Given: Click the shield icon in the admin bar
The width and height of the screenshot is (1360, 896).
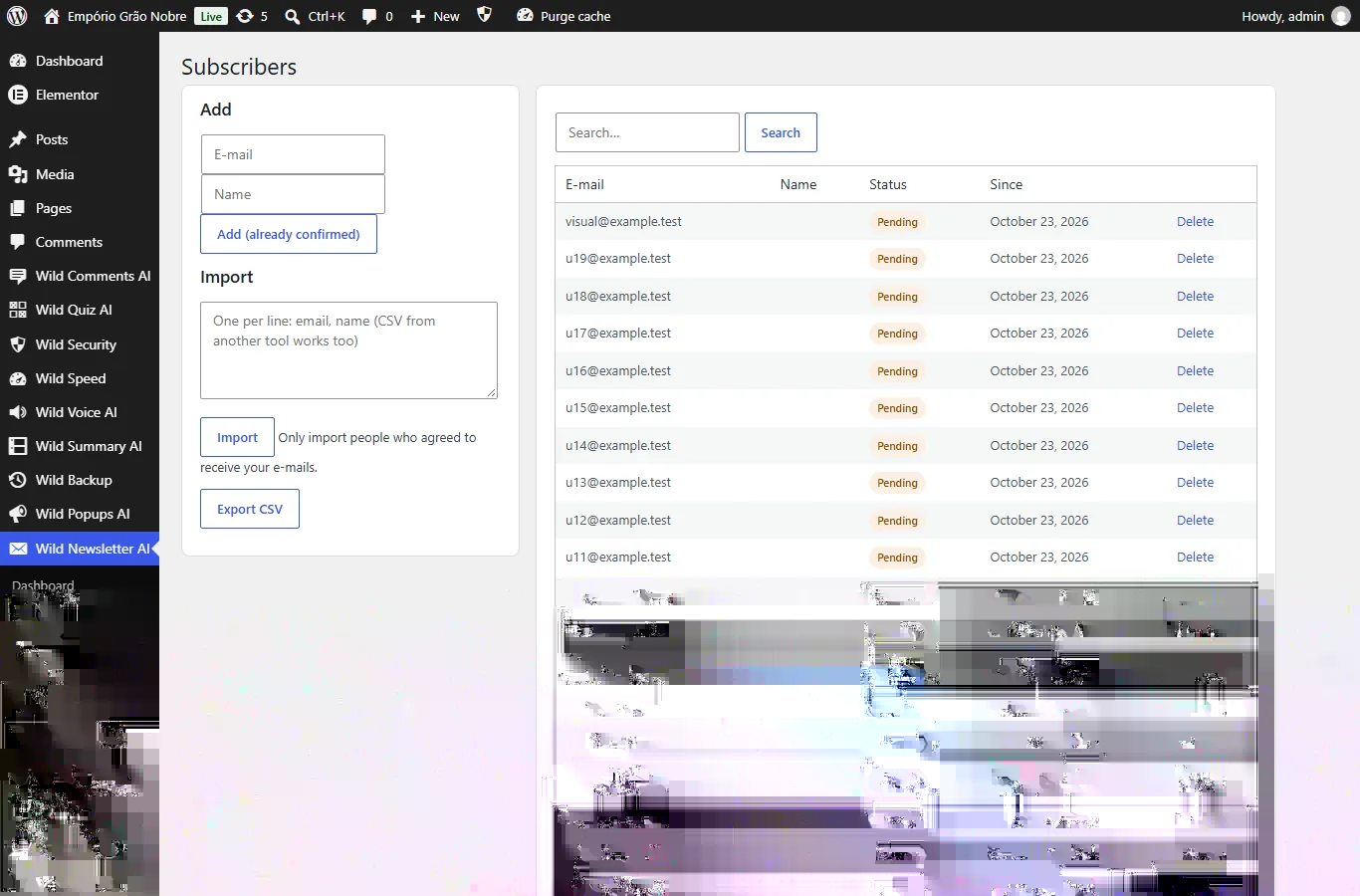Looking at the screenshot, I should (x=485, y=15).
